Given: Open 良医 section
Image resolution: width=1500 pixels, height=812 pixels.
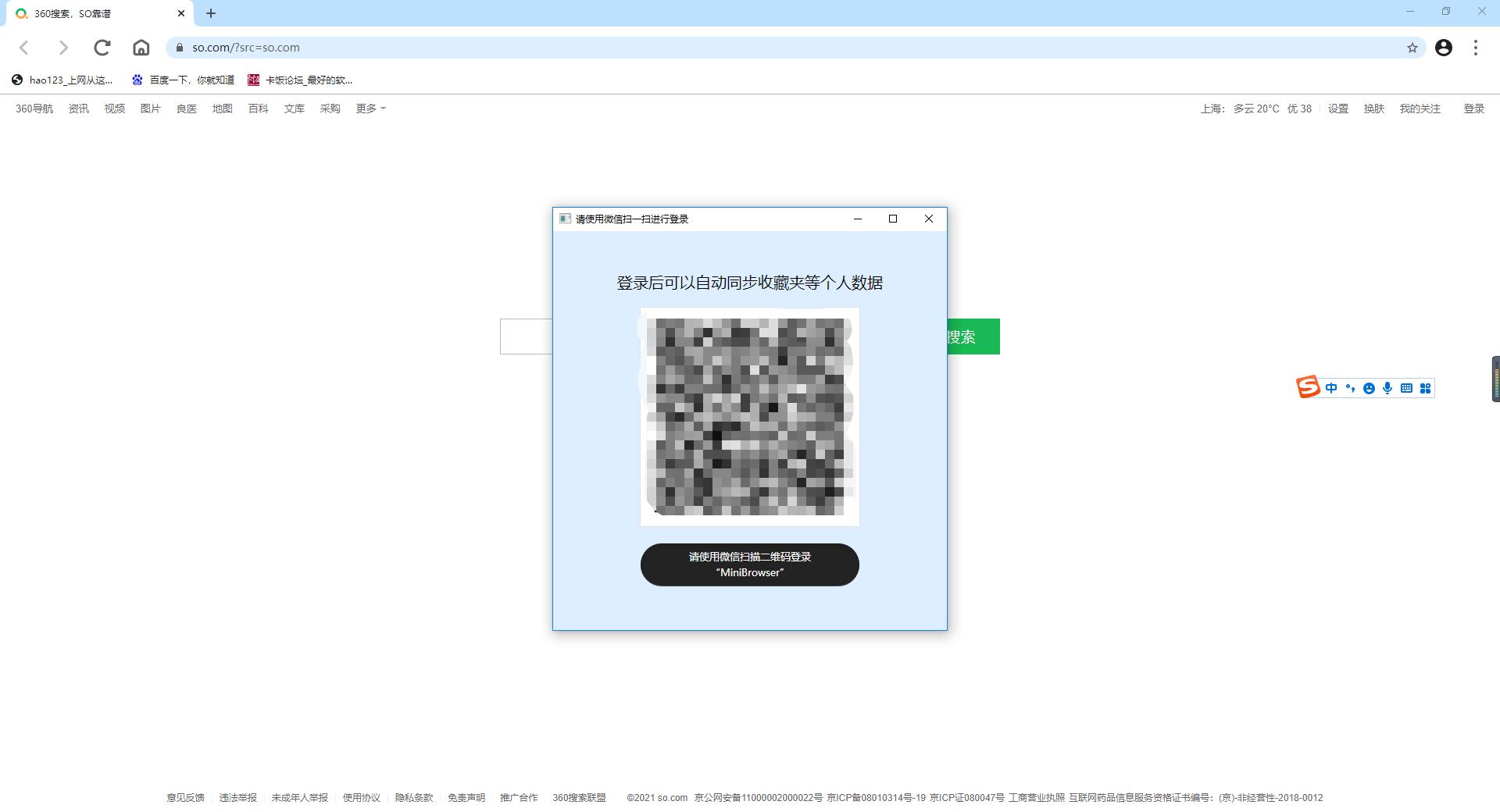Looking at the screenshot, I should [187, 109].
